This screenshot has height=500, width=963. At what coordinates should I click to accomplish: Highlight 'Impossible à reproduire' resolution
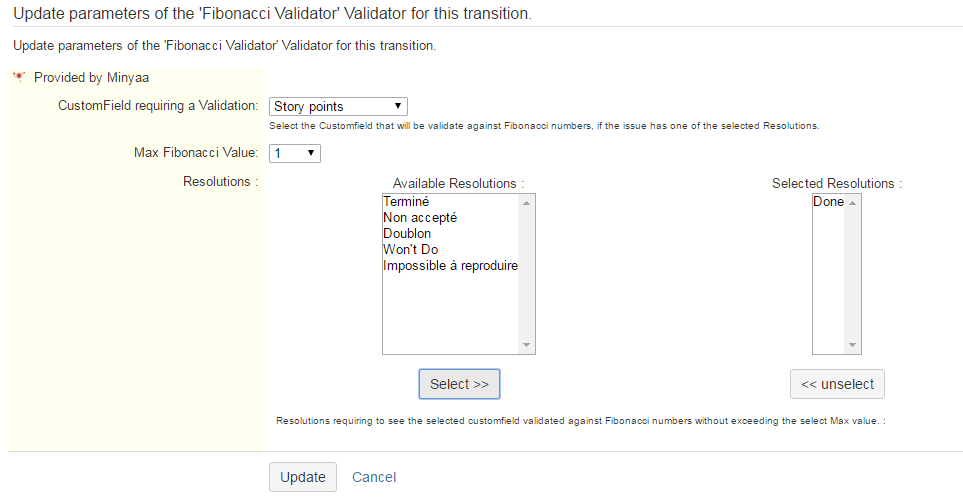pos(450,266)
